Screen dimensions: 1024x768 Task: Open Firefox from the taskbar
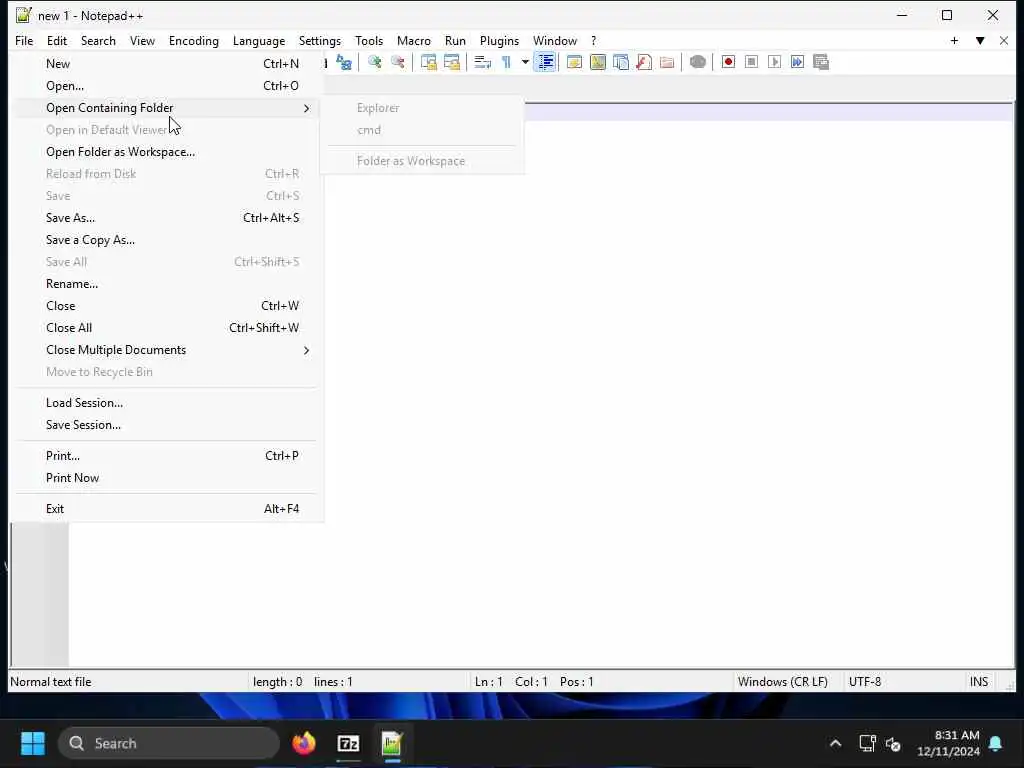tap(304, 743)
